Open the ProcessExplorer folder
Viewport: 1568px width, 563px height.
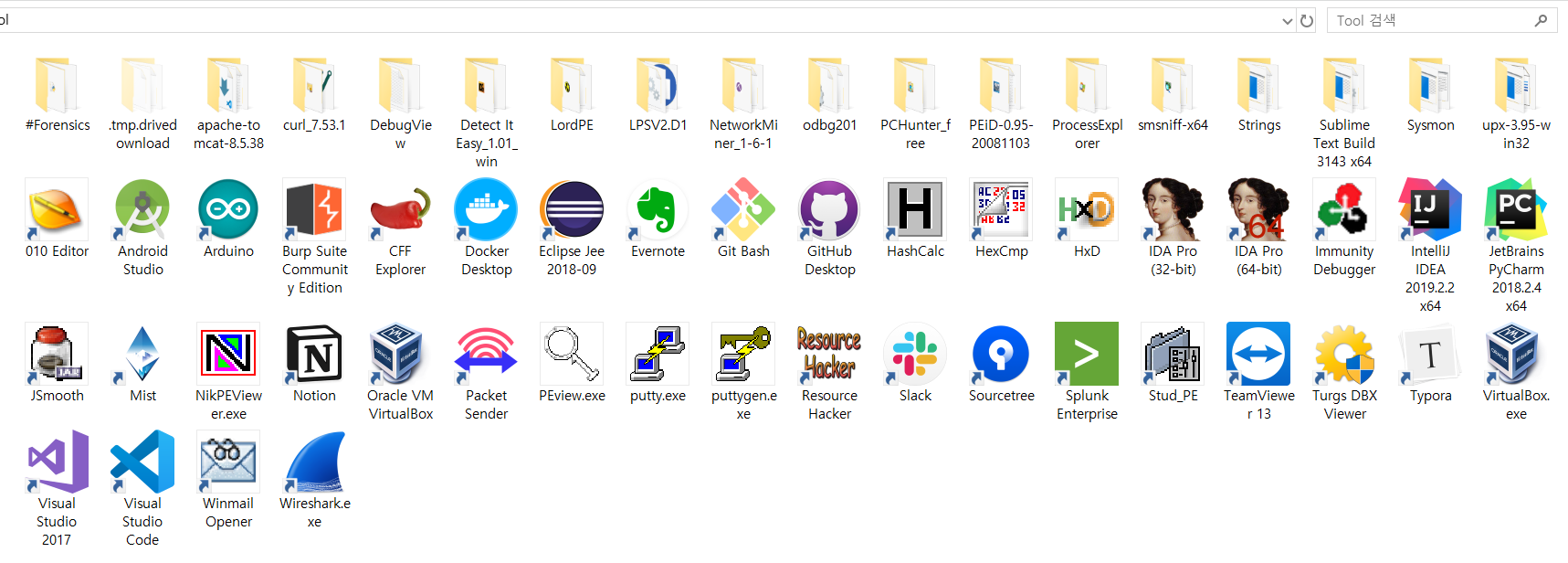click(1087, 84)
